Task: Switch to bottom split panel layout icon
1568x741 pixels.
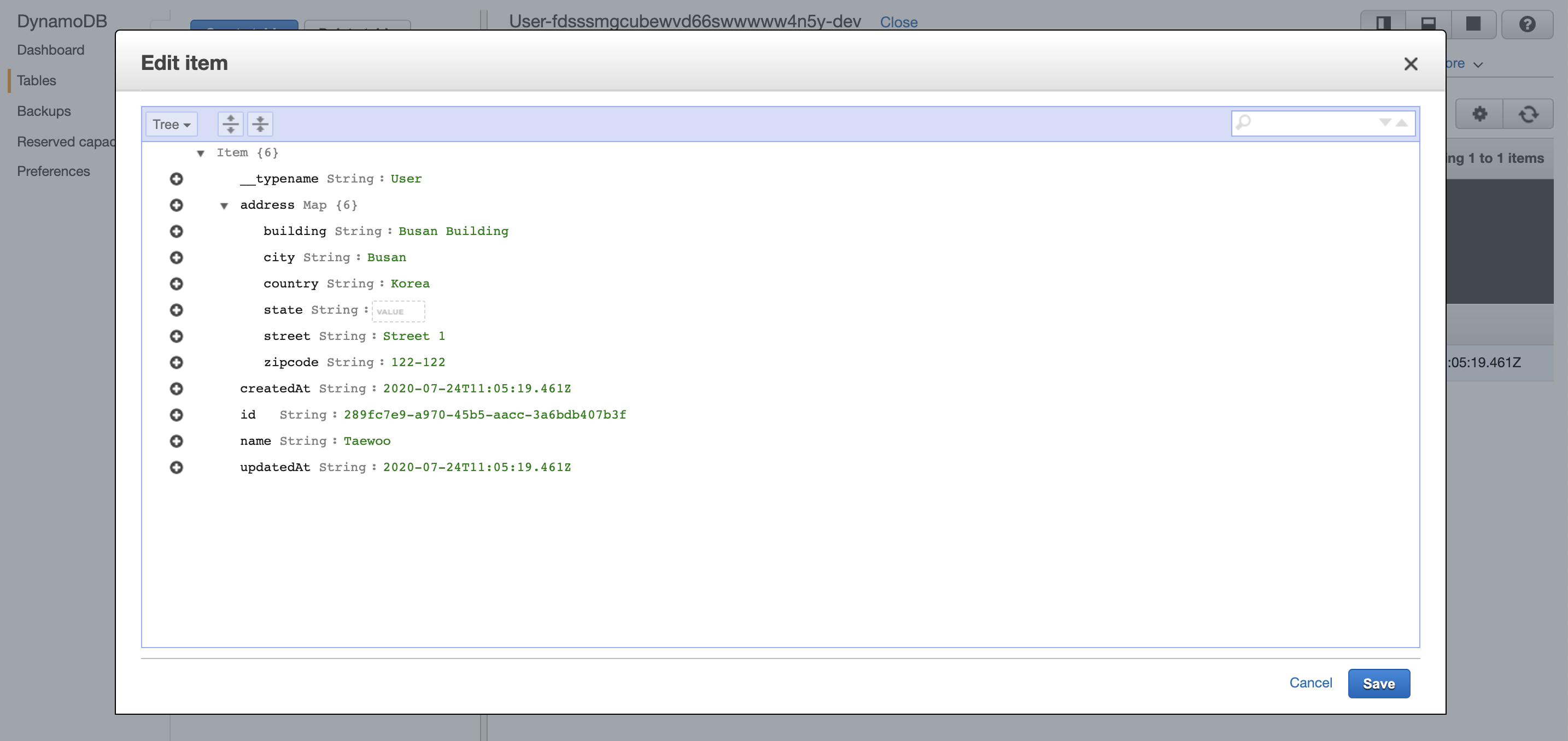Action: coord(1428,25)
